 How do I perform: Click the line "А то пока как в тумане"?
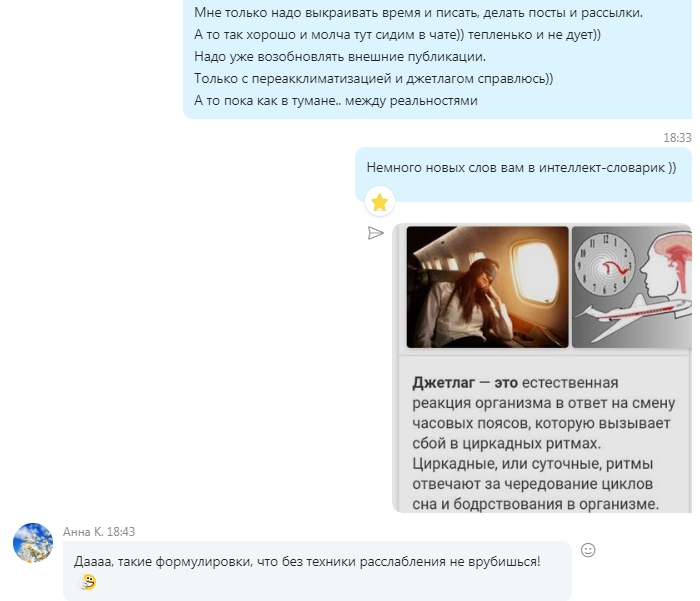[336, 100]
